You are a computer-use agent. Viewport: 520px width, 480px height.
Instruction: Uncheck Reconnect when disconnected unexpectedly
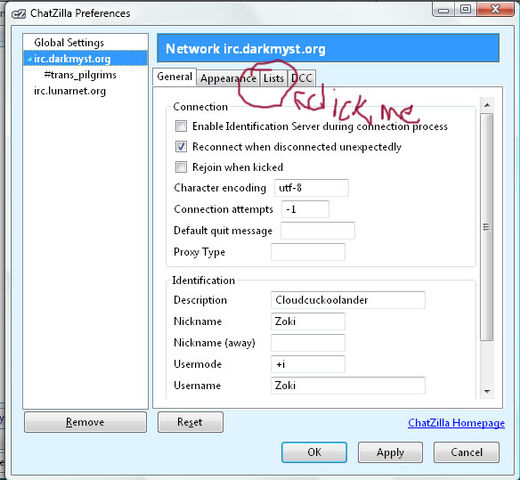click(181, 147)
